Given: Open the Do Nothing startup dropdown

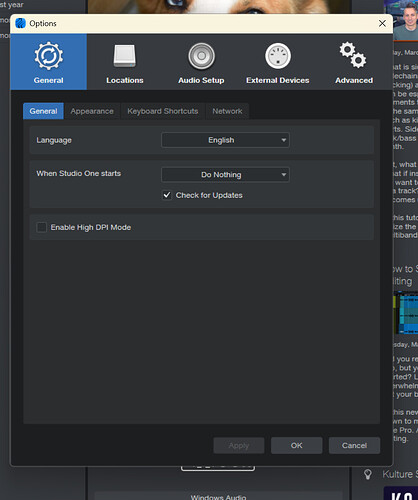Looking at the screenshot, I should tap(225, 175).
